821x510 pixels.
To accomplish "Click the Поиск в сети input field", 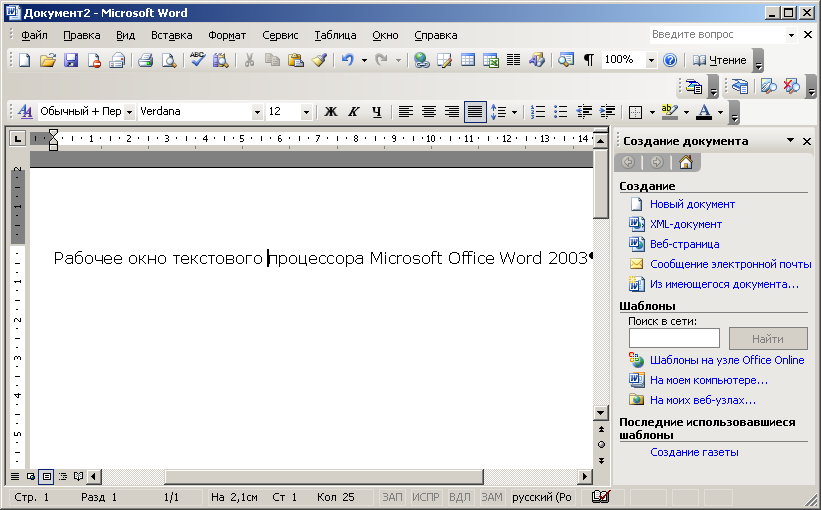I will (x=674, y=338).
